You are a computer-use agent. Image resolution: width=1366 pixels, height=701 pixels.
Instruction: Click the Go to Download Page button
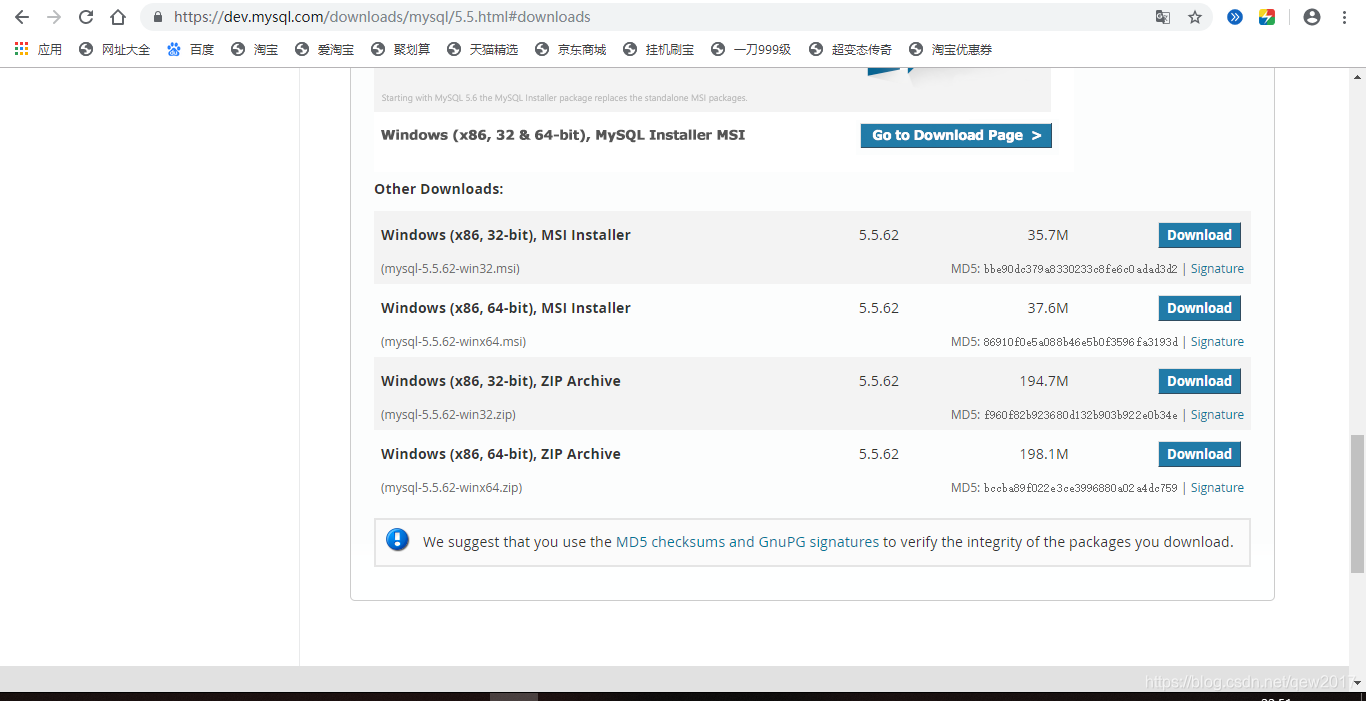[956, 135]
